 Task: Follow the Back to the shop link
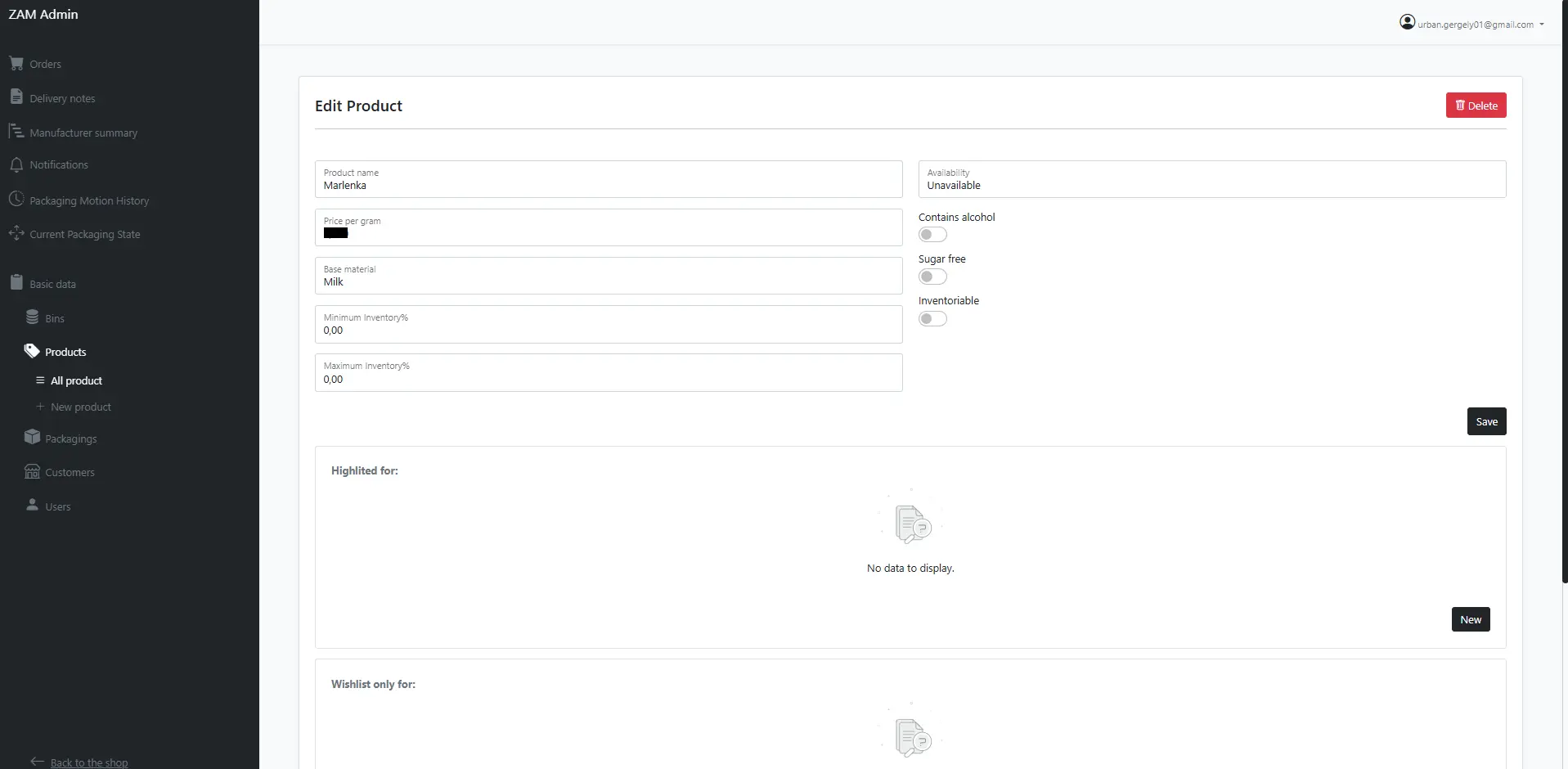[x=89, y=762]
